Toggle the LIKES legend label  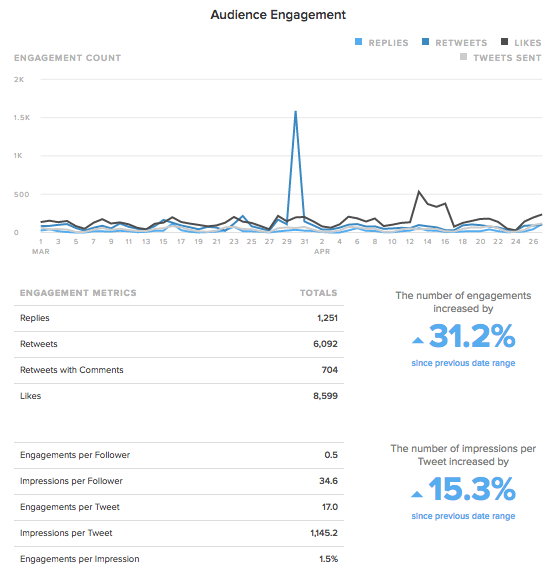pos(528,43)
